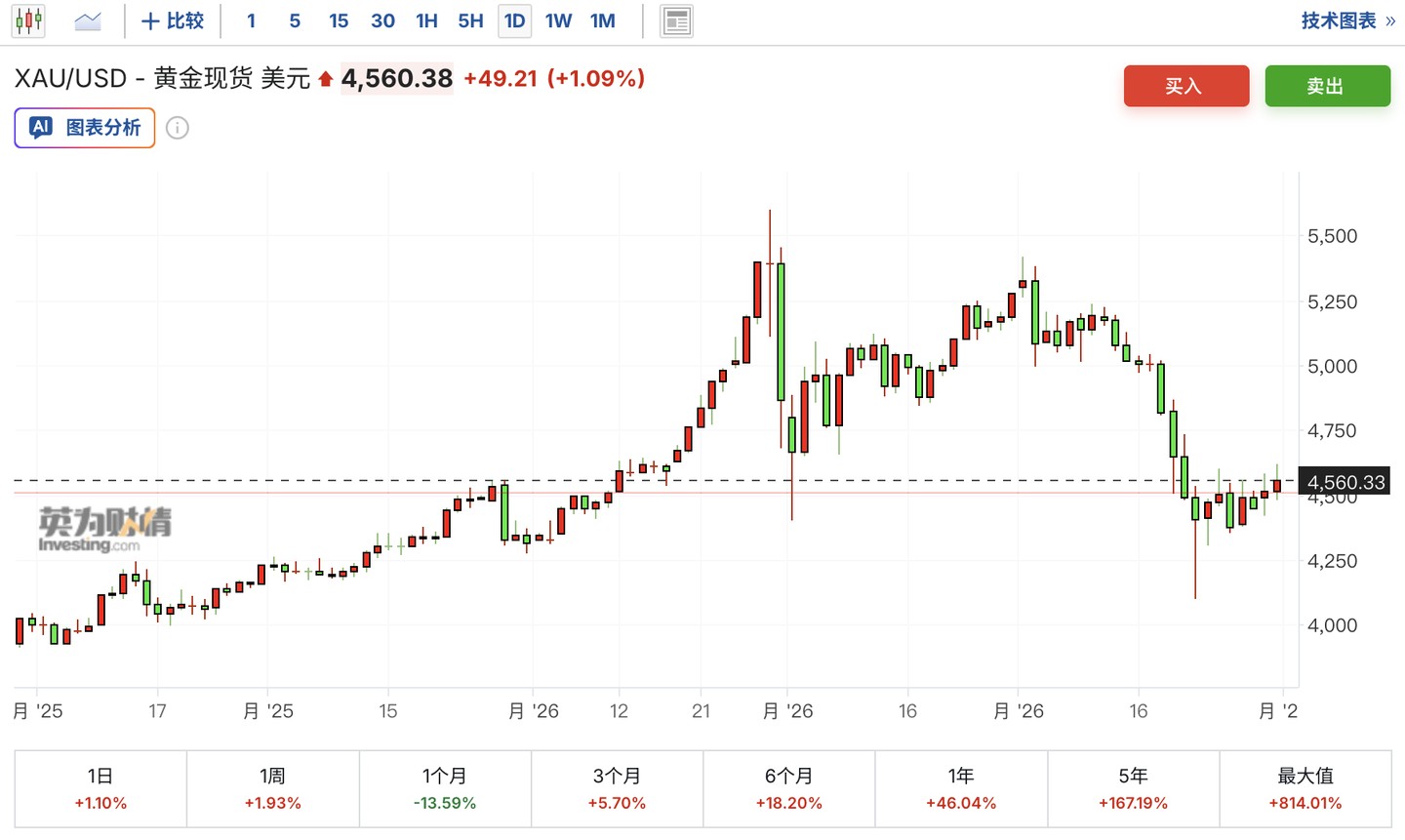Switch to the 1H timeframe
Image resolution: width=1405 pixels, height=840 pixels.
[x=426, y=20]
